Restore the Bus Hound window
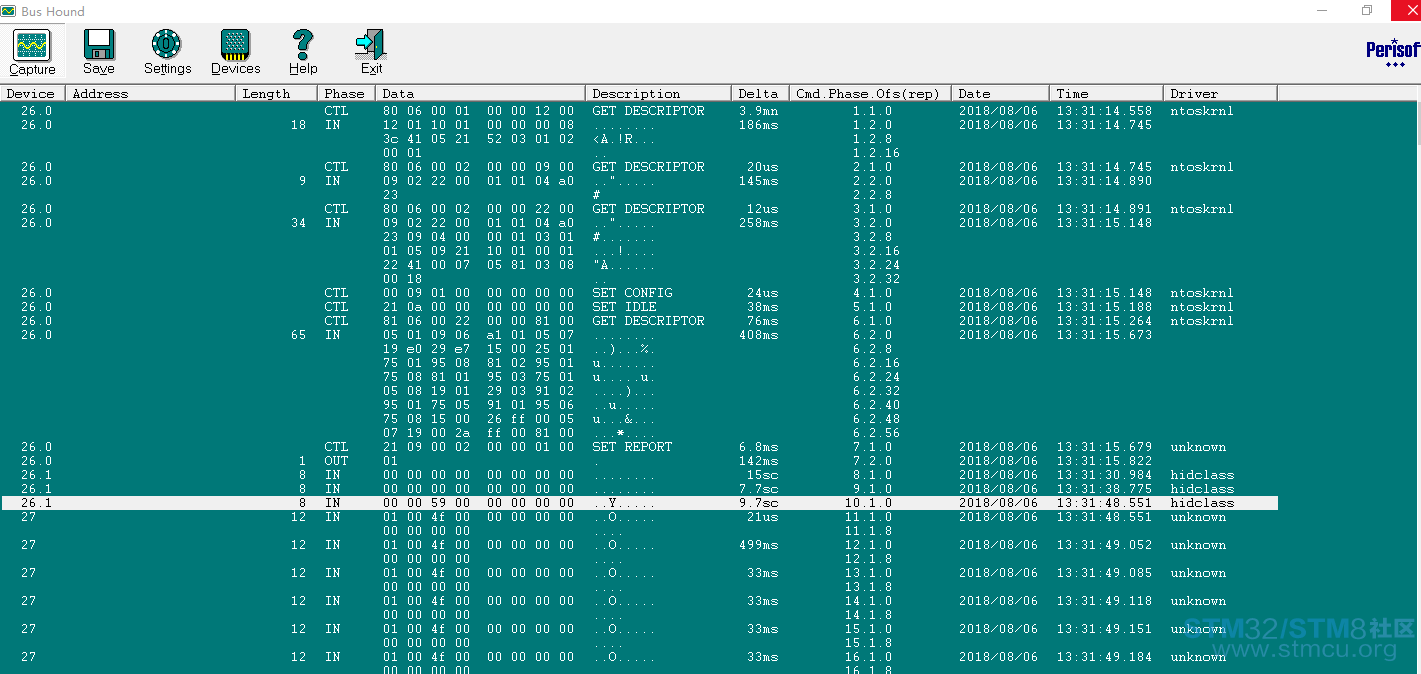Screen dimensions: 1421x674 (1367, 11)
